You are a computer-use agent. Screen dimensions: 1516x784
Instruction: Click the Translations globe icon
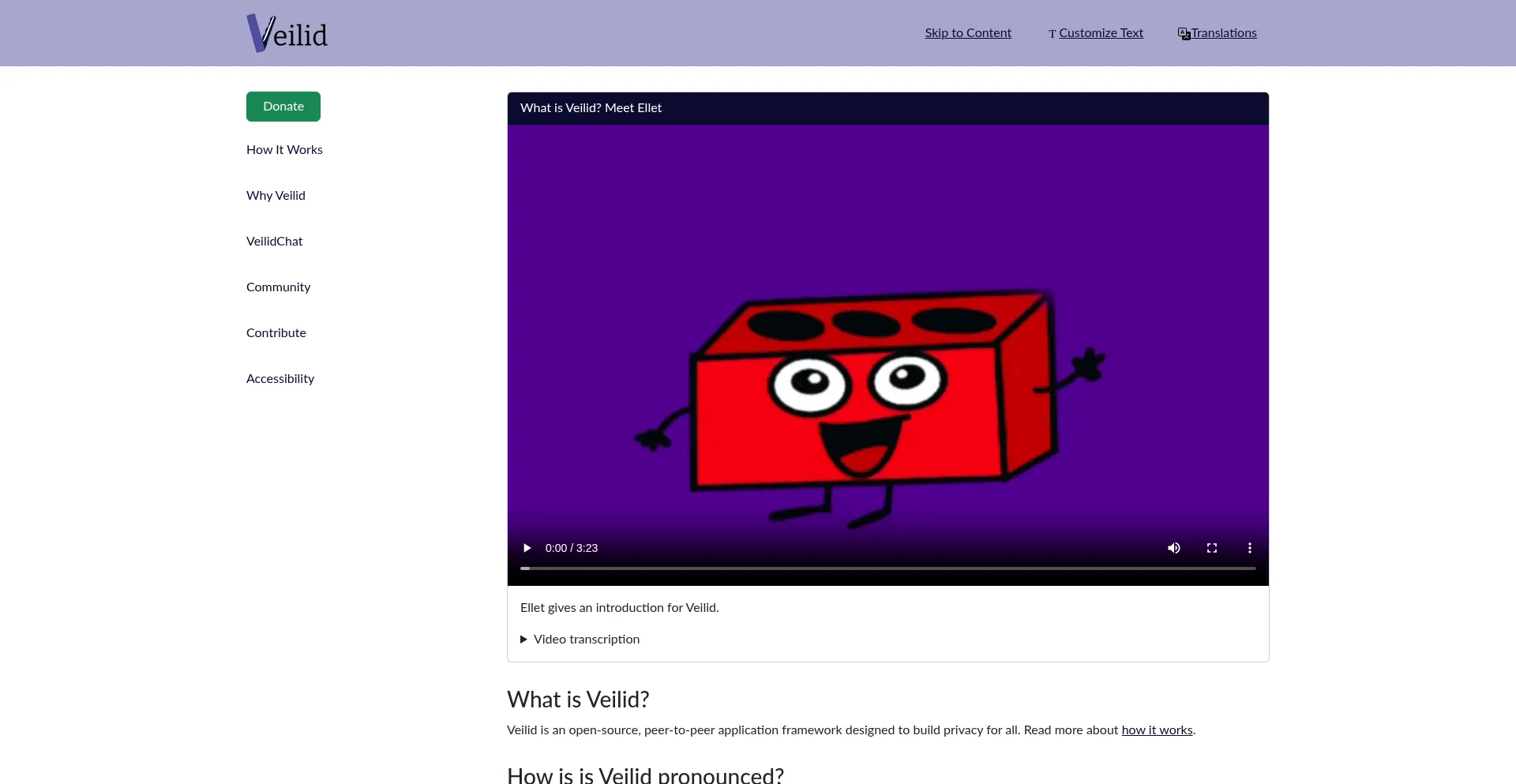(x=1183, y=33)
